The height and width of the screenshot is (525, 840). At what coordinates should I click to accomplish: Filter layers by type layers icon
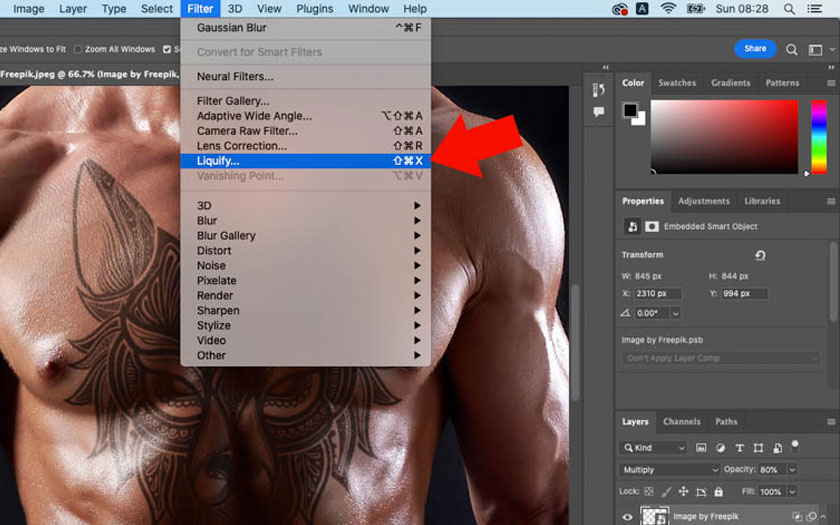(739, 448)
